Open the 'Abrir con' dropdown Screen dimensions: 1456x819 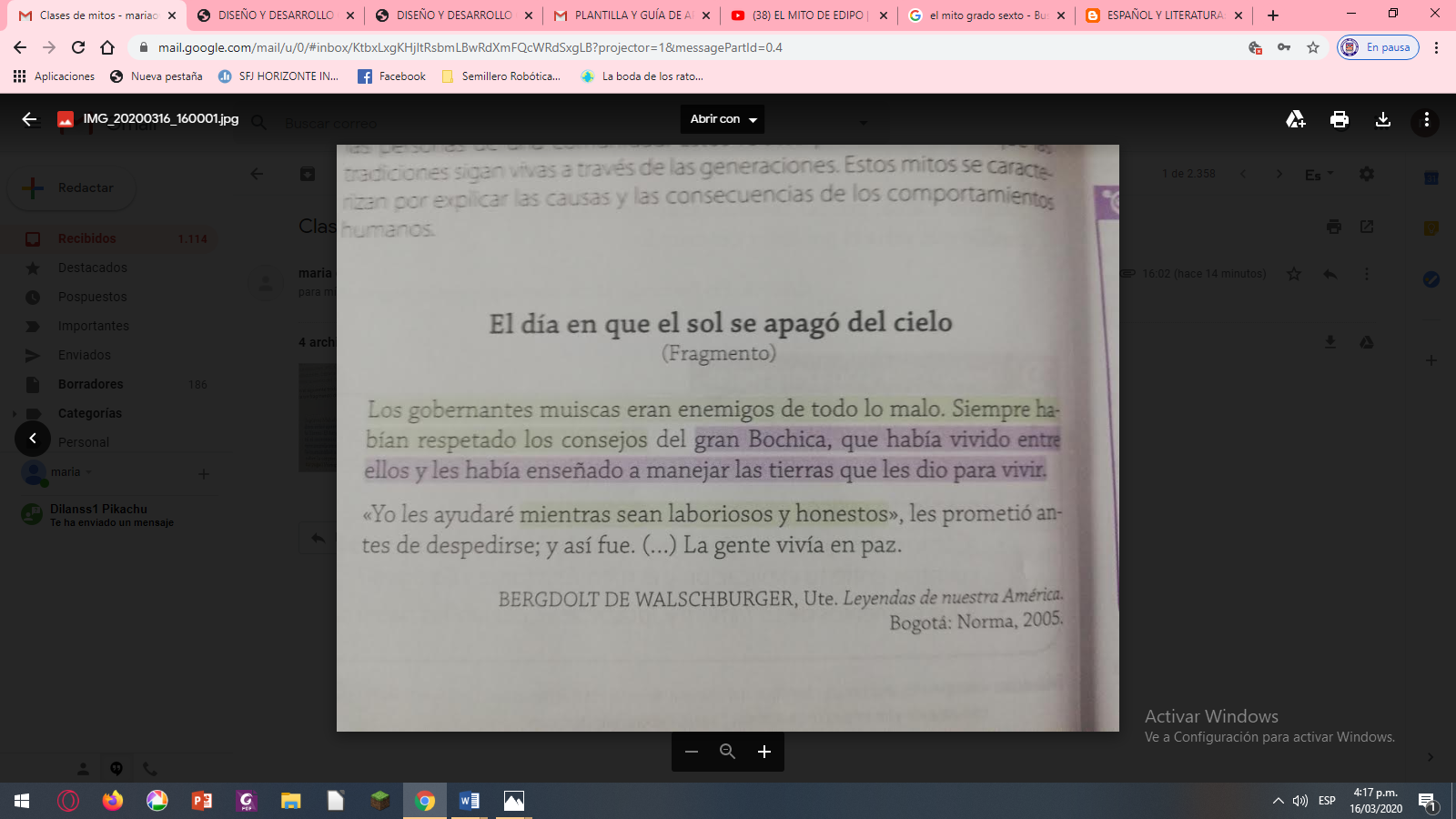pos(723,119)
